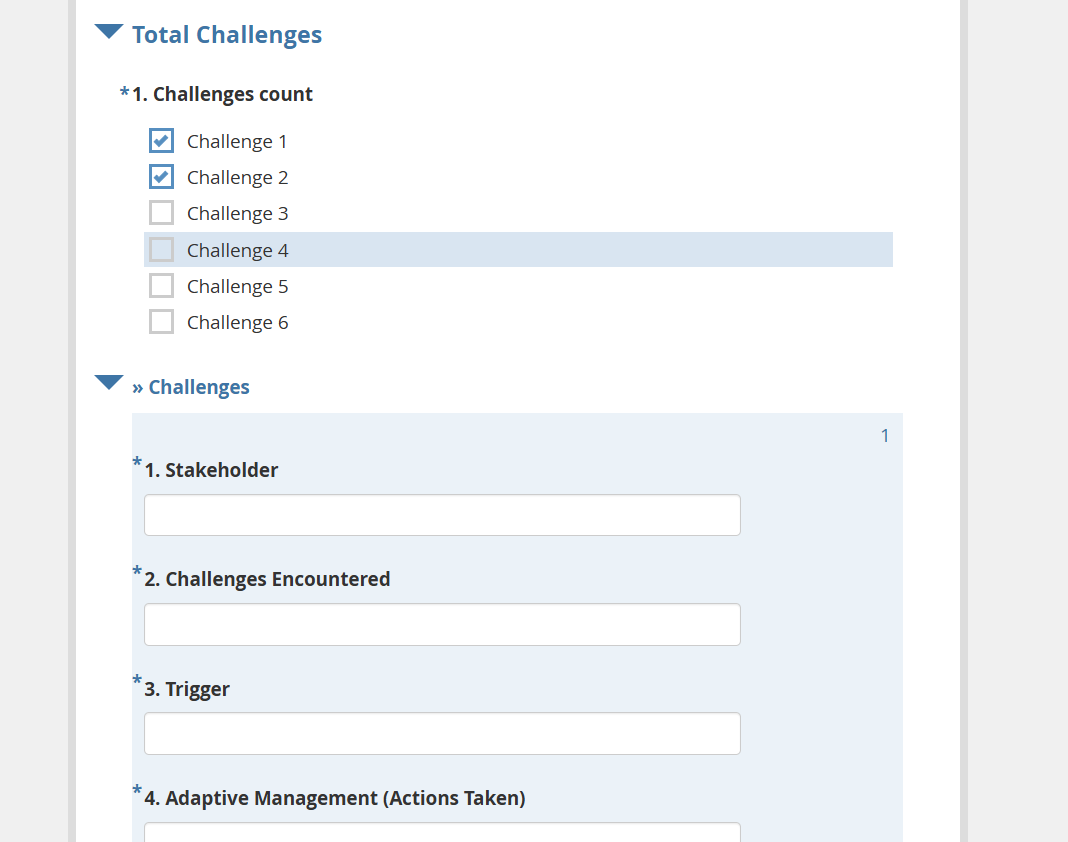
Task: Click into the Trigger text field
Action: 442,733
